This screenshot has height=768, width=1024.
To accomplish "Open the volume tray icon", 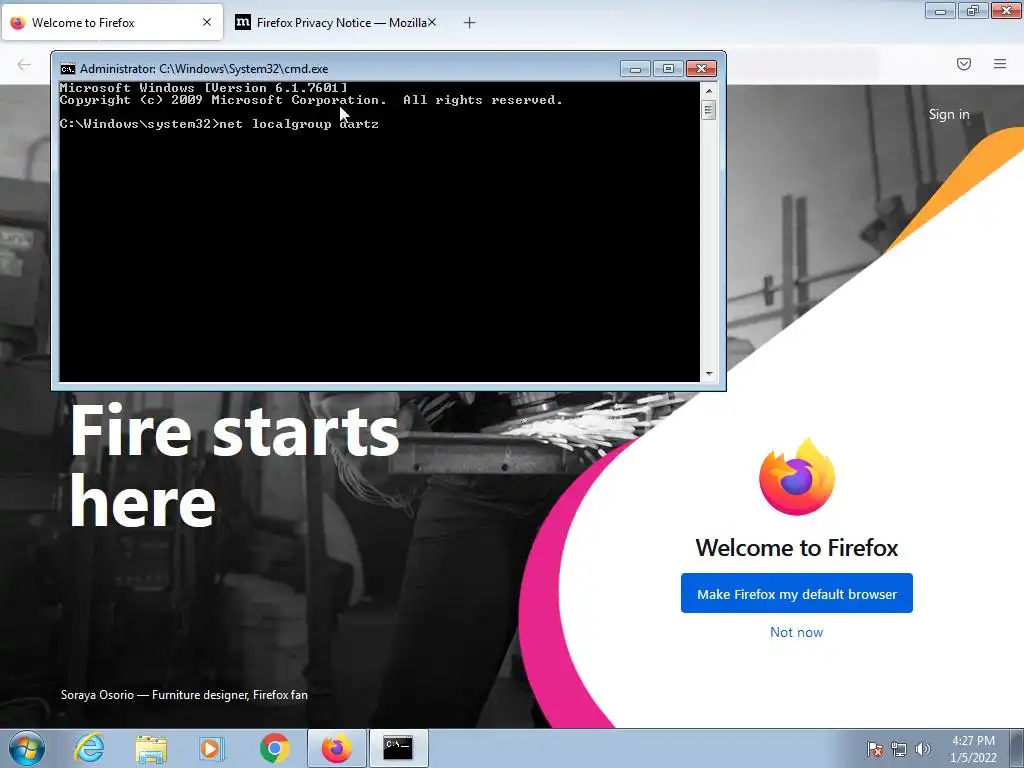I will (x=922, y=749).
